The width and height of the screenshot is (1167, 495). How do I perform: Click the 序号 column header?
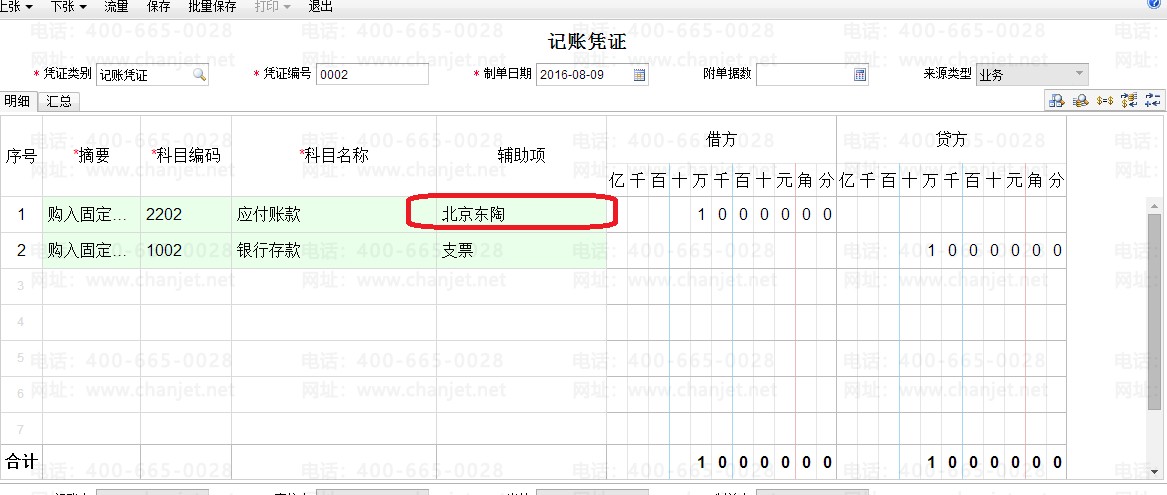(x=21, y=155)
